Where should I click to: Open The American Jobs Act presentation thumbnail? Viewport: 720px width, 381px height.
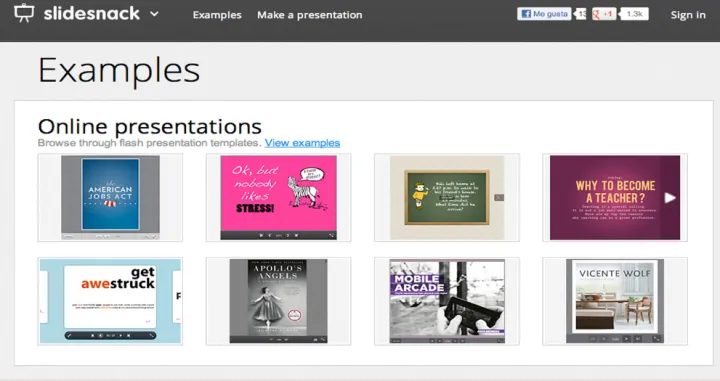(x=110, y=197)
